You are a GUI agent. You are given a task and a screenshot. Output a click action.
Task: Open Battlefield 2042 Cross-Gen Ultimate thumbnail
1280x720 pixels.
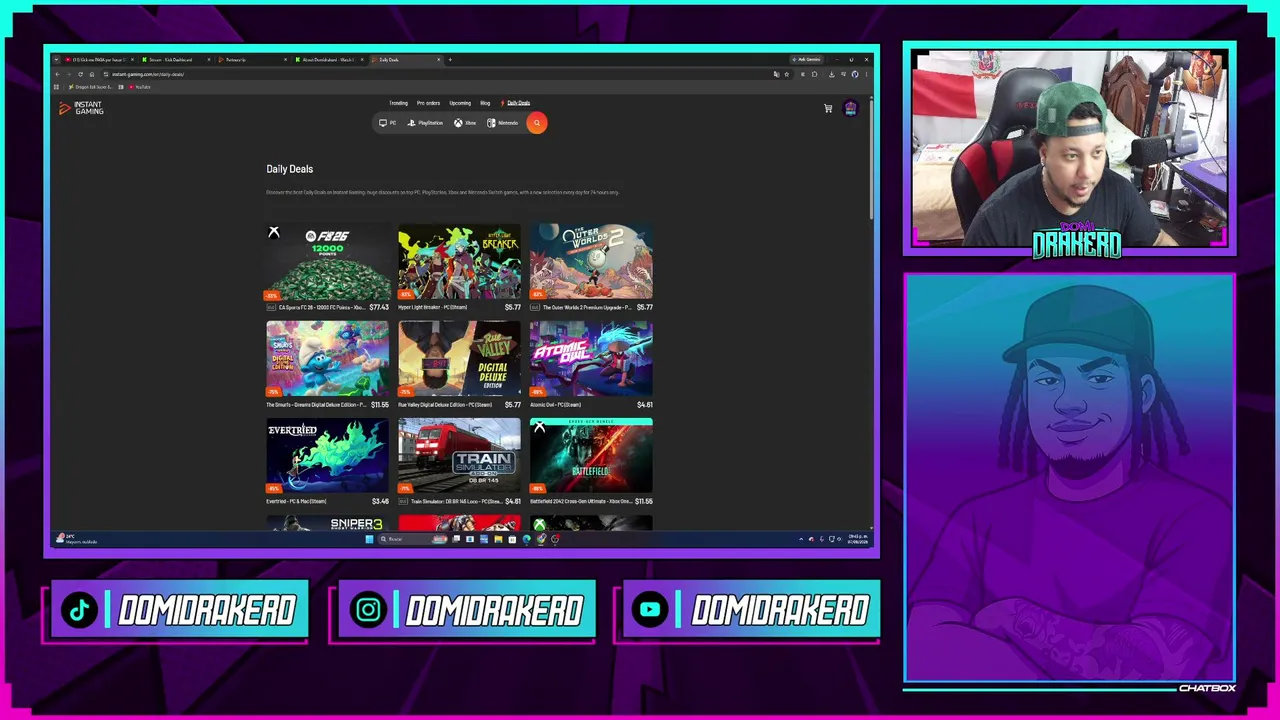(x=591, y=456)
